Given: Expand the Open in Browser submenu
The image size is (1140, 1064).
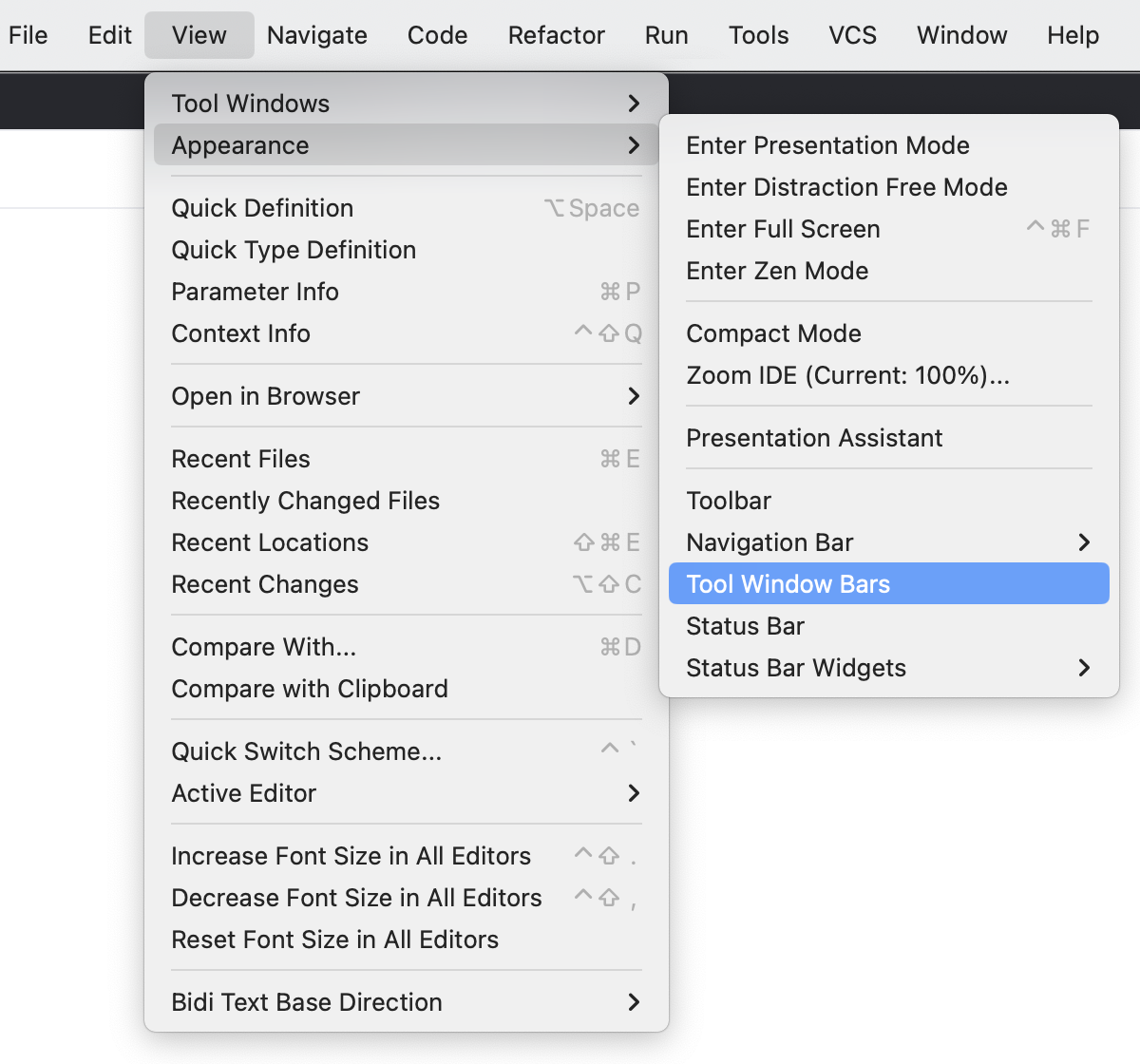Looking at the screenshot, I should [x=406, y=396].
